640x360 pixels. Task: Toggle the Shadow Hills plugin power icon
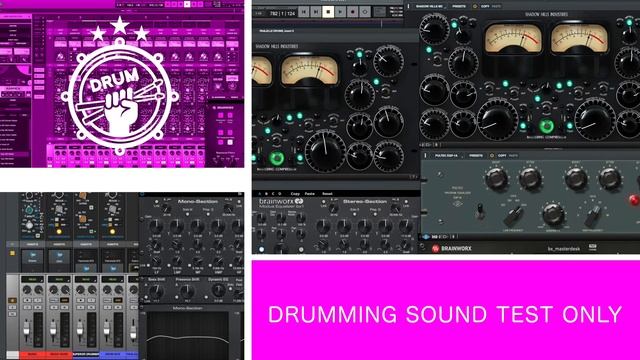coord(474,6)
